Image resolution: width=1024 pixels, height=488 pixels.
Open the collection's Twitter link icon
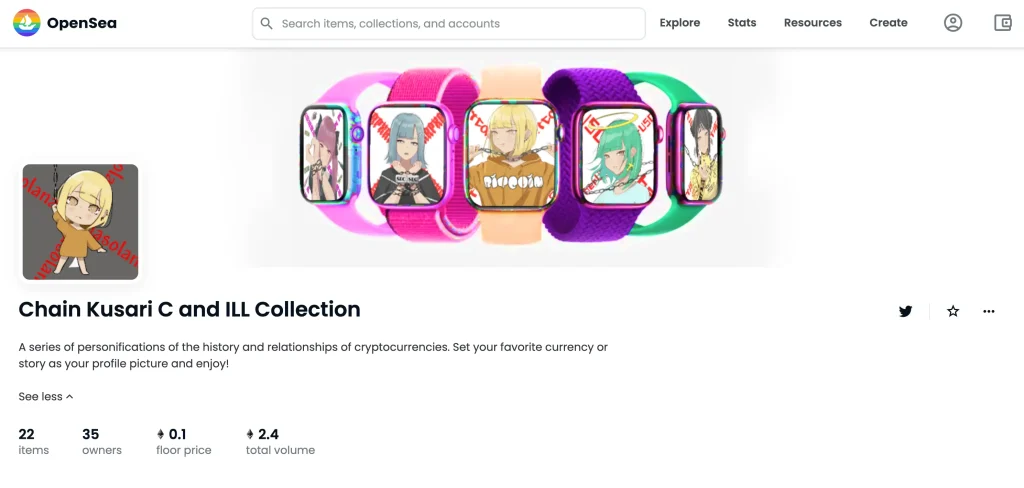pyautogui.click(x=905, y=311)
